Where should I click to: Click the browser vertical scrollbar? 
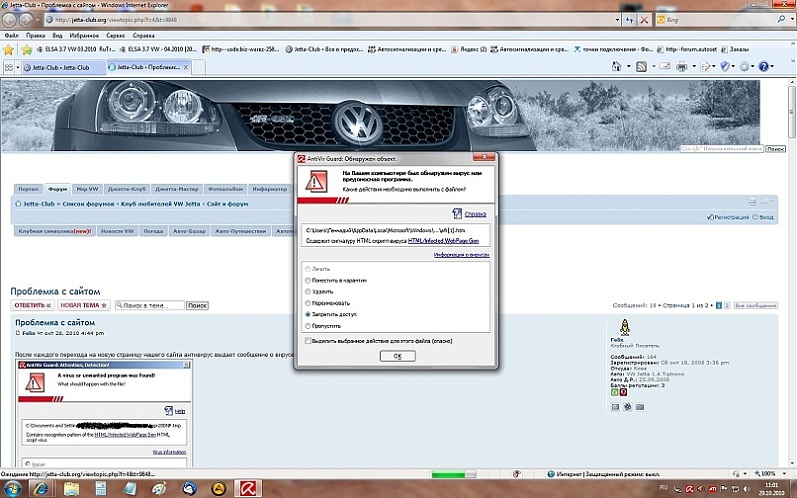792,274
